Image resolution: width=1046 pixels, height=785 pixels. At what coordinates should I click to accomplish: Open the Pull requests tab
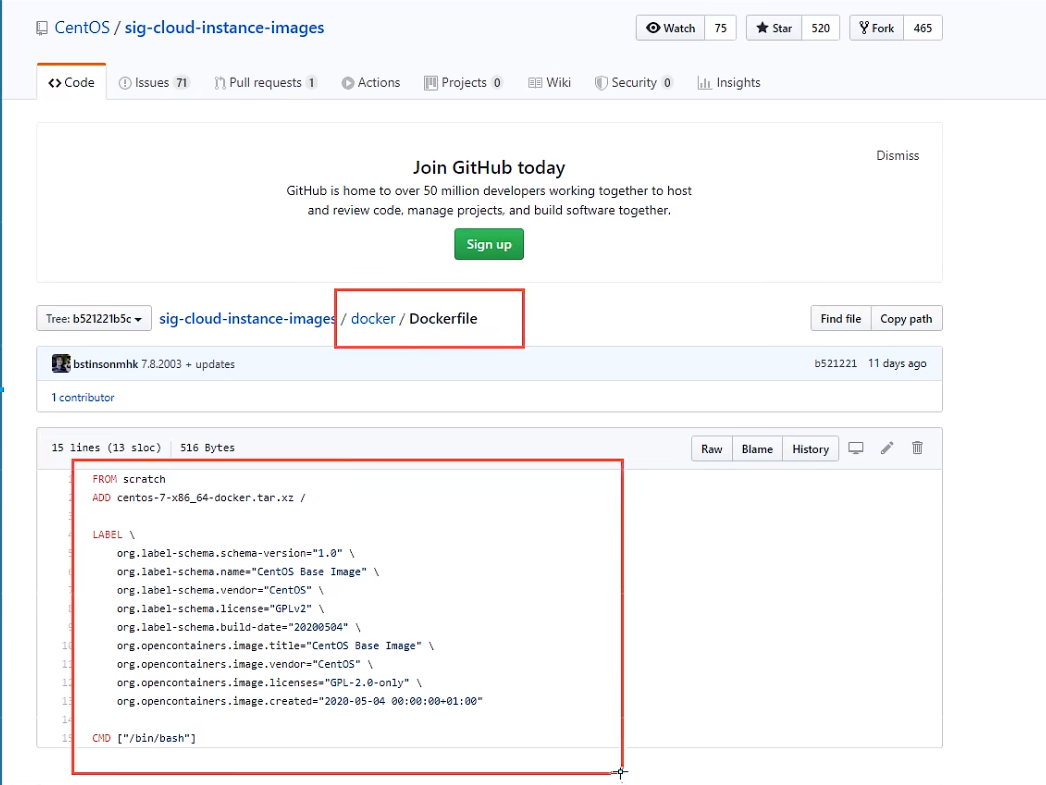(x=266, y=83)
